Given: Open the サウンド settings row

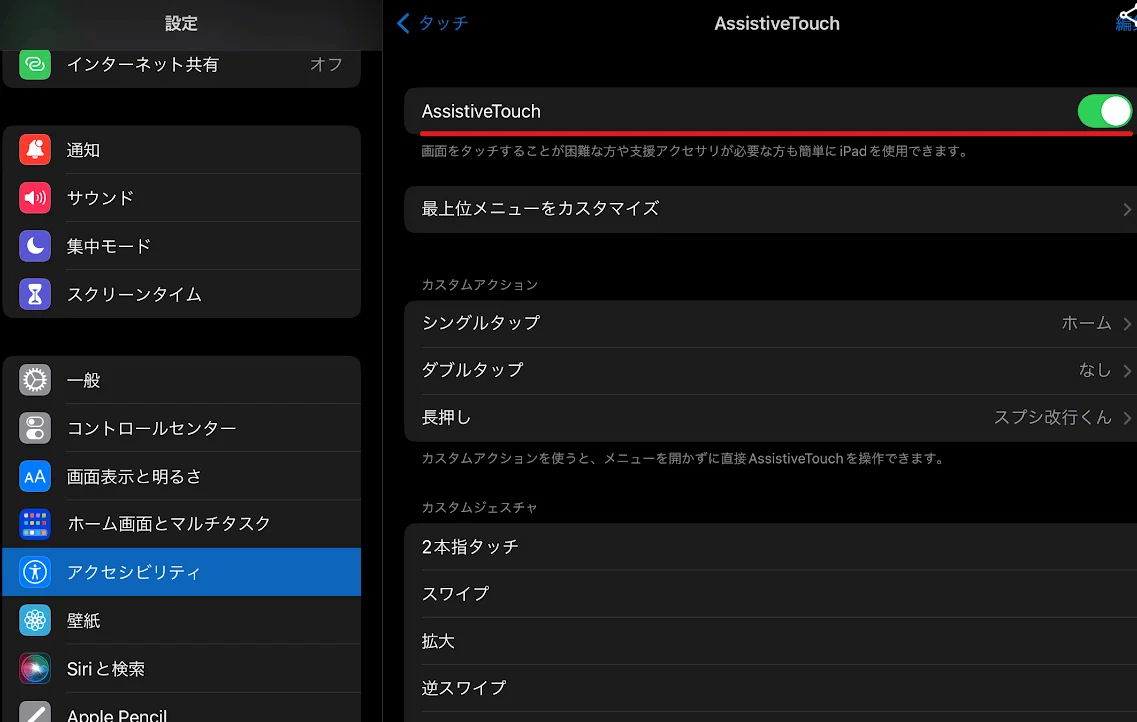Looking at the screenshot, I should click(182, 198).
